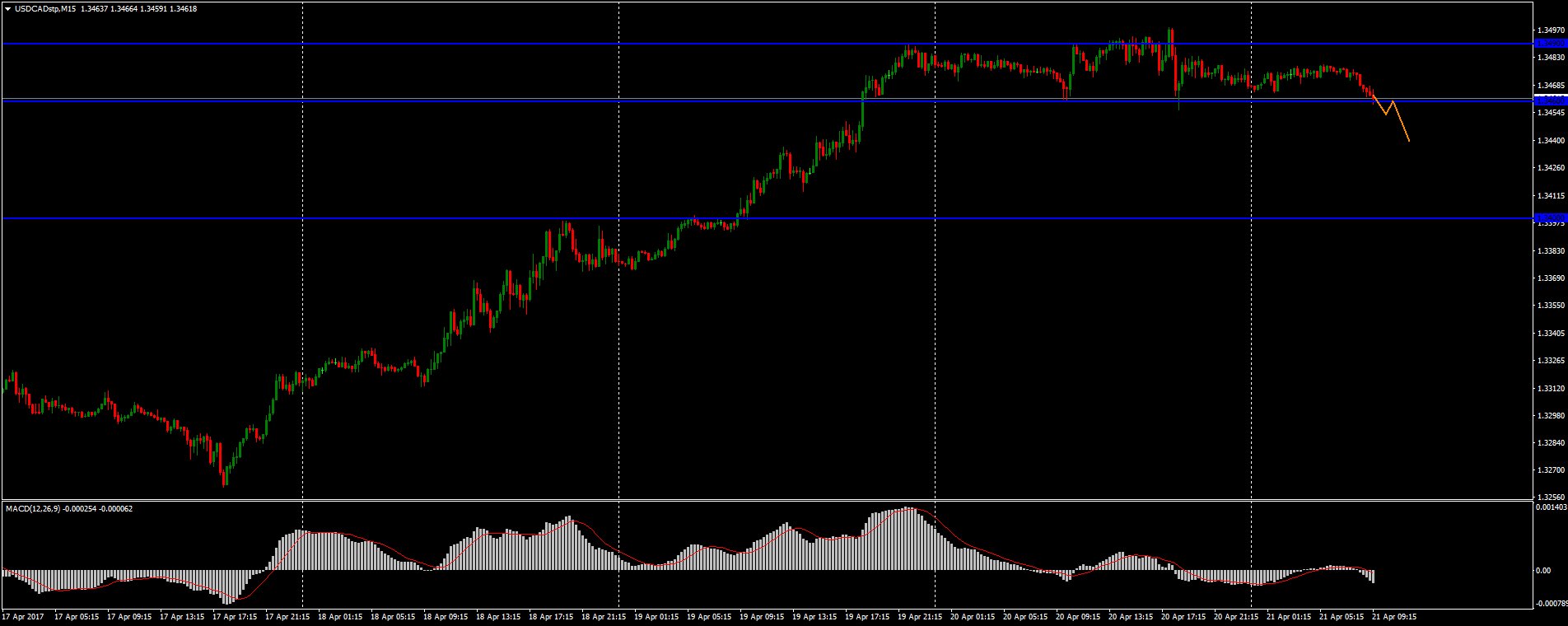Click the 17 Apr 13:15 time label
Viewport: 1568px width, 626px height.
coord(182,616)
